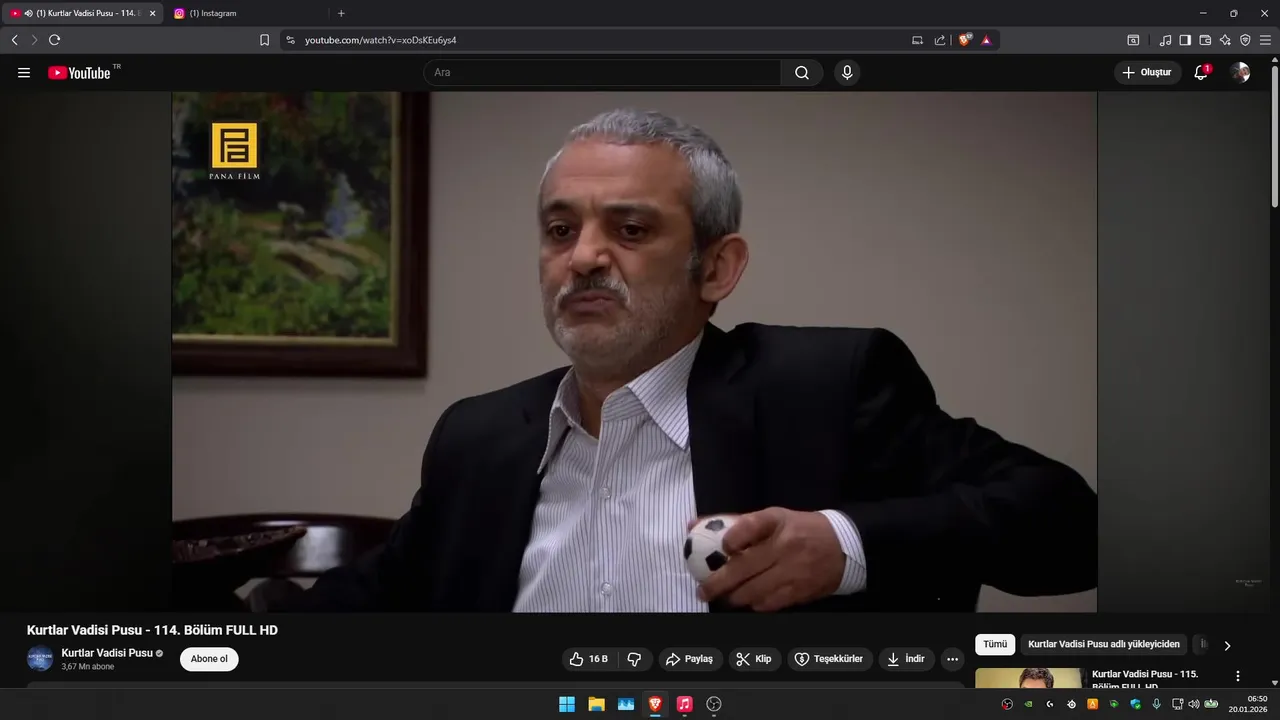1280x720 pixels.
Task: Bookmark this page in address bar
Action: pos(264,40)
